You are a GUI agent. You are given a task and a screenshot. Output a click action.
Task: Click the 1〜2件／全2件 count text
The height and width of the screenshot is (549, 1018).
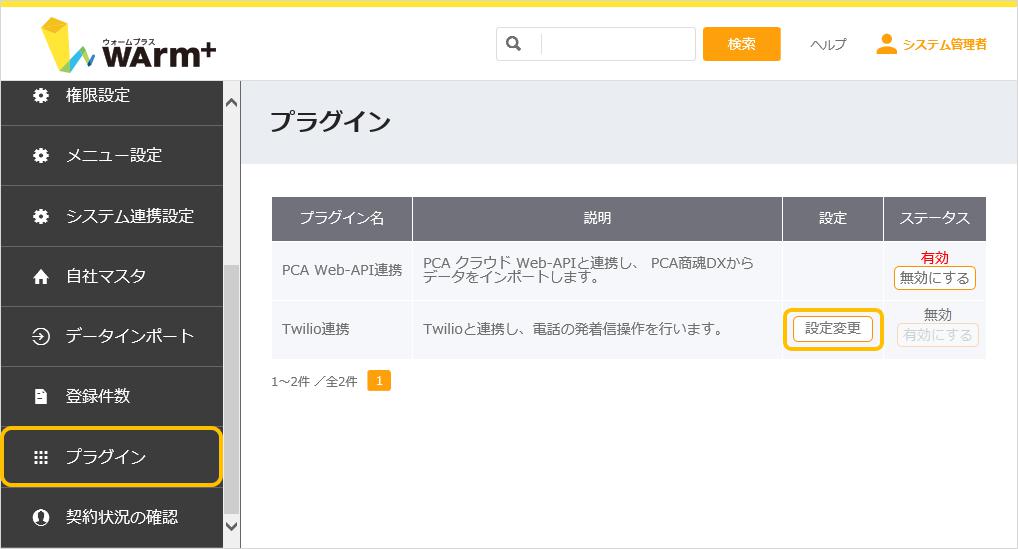click(x=314, y=382)
